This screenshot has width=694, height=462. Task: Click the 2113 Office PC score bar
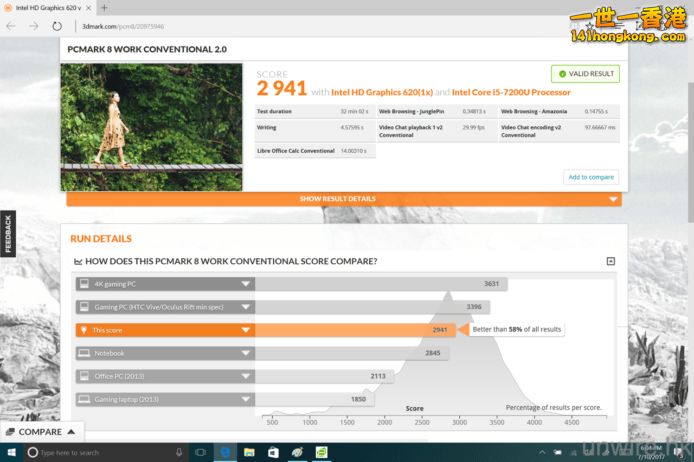pos(324,376)
